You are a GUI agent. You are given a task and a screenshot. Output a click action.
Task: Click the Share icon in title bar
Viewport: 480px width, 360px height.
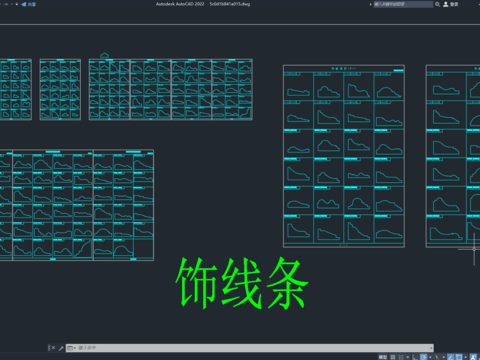(24, 4)
